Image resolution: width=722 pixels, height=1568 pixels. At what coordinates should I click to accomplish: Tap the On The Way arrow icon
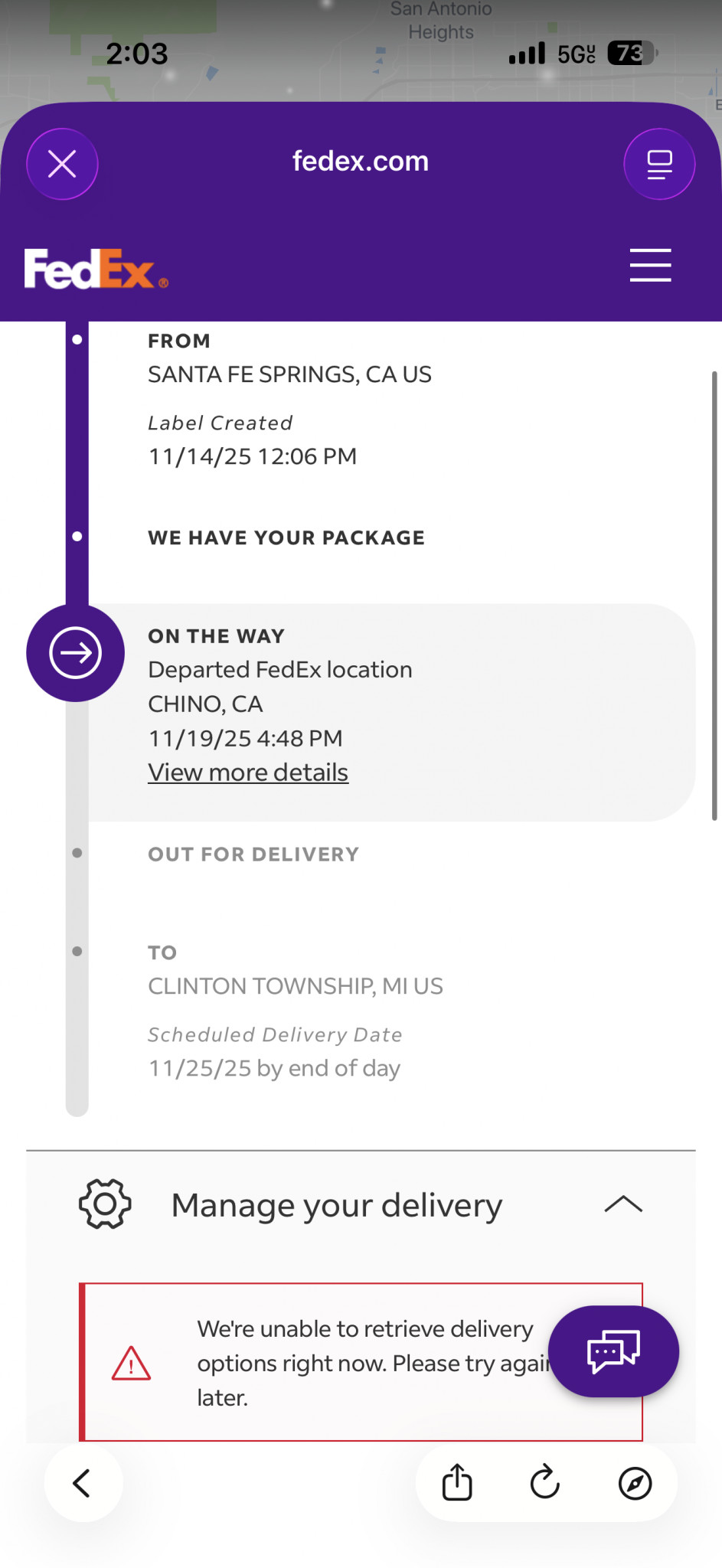pyautogui.click(x=76, y=653)
